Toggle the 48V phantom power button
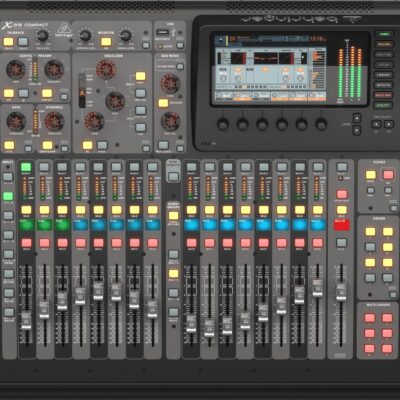The image size is (400, 400). [9, 93]
